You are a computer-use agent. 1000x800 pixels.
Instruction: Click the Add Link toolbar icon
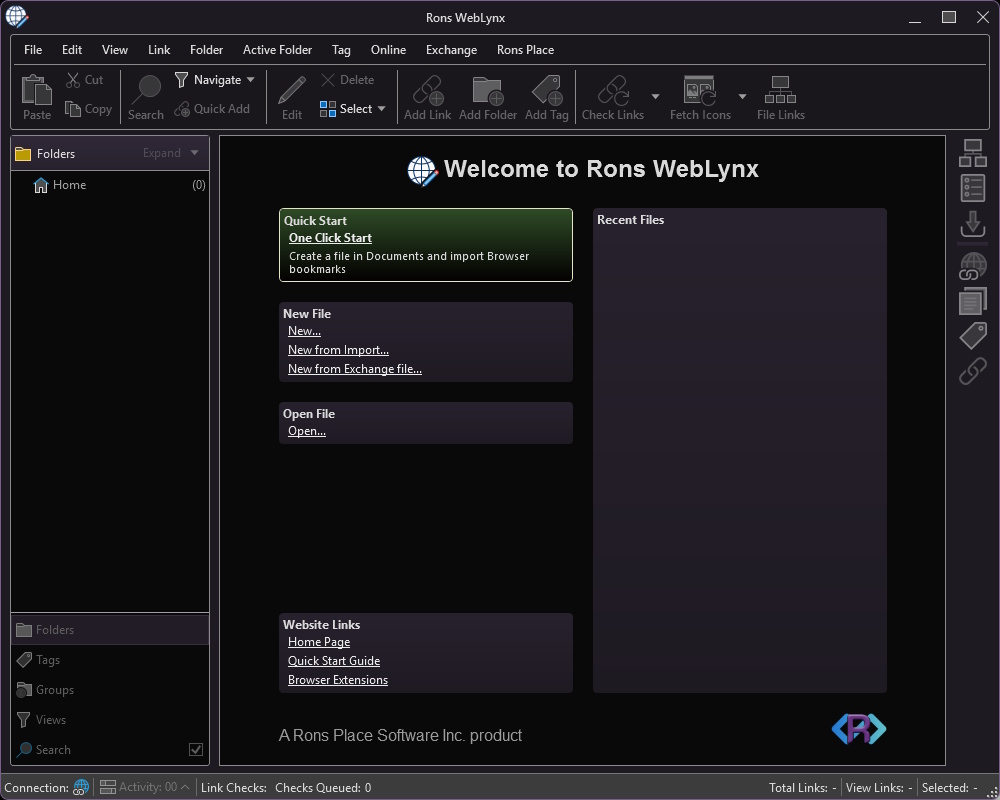tap(427, 90)
